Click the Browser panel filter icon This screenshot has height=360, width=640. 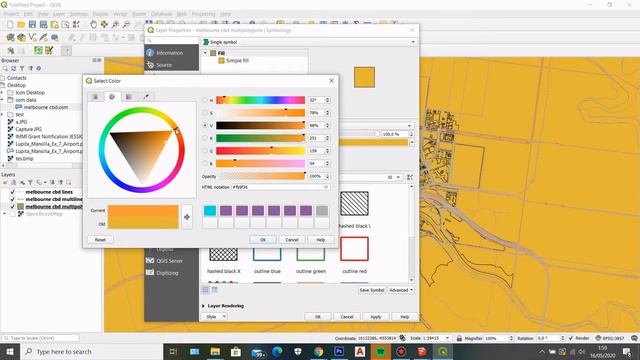click(22, 69)
